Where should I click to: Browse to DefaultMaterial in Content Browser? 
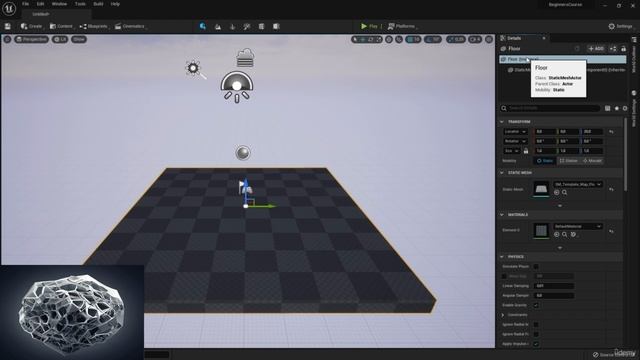click(564, 235)
